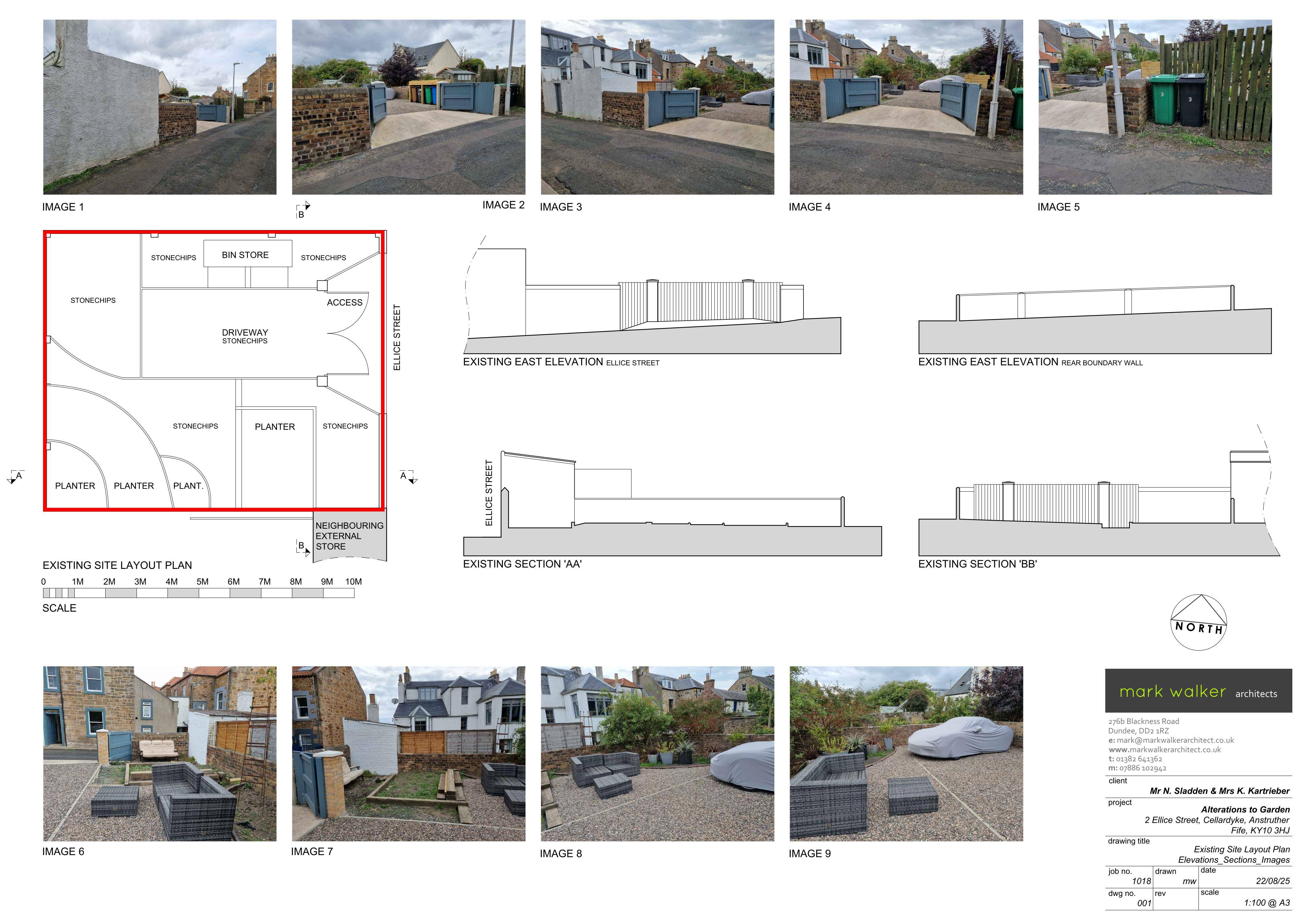The width and height of the screenshot is (1307, 924).
Task: Click the mobile number 07886 102942
Action: 1137,768
